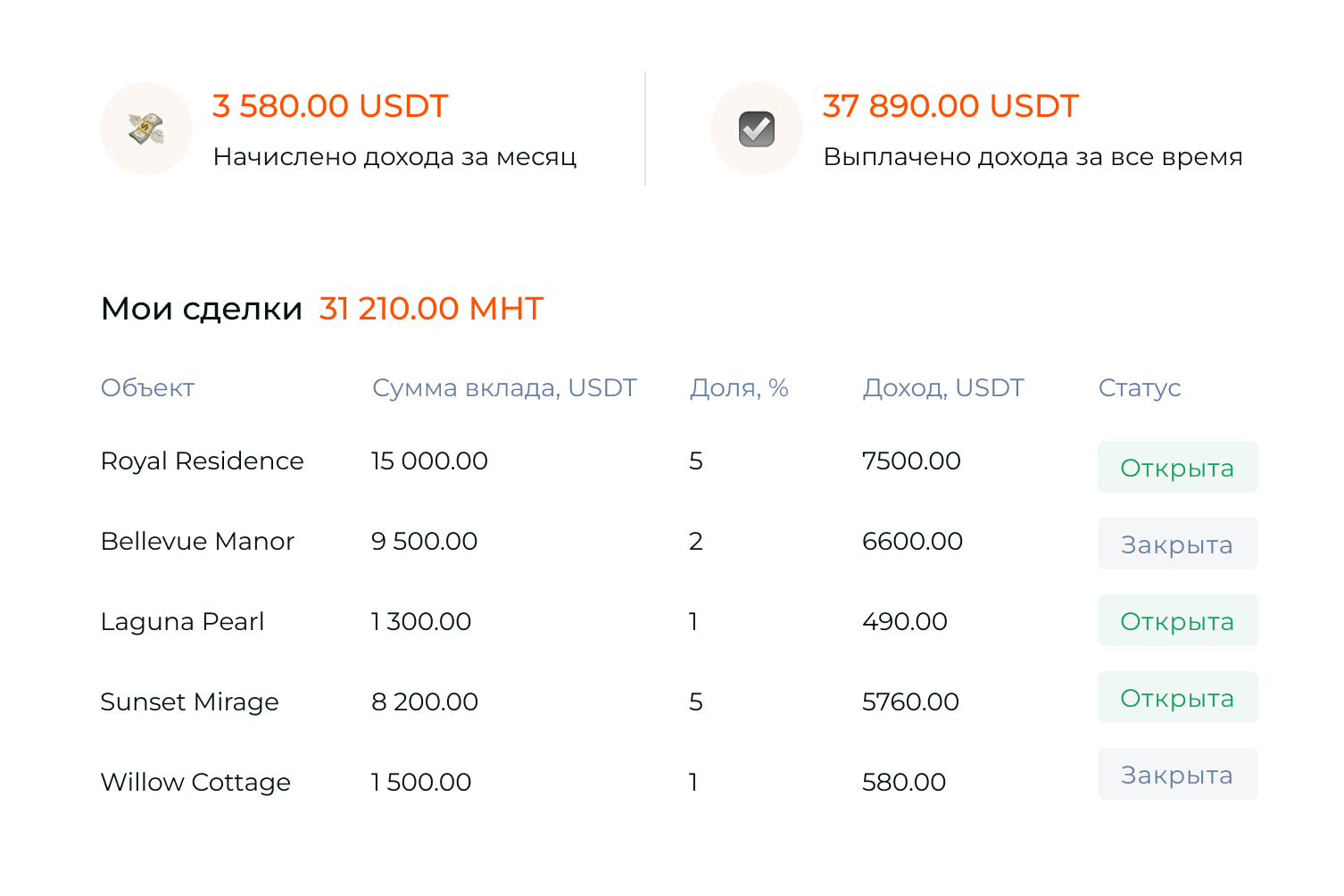Select the "37 890.00 USDT" total payout amount

pos(950,105)
